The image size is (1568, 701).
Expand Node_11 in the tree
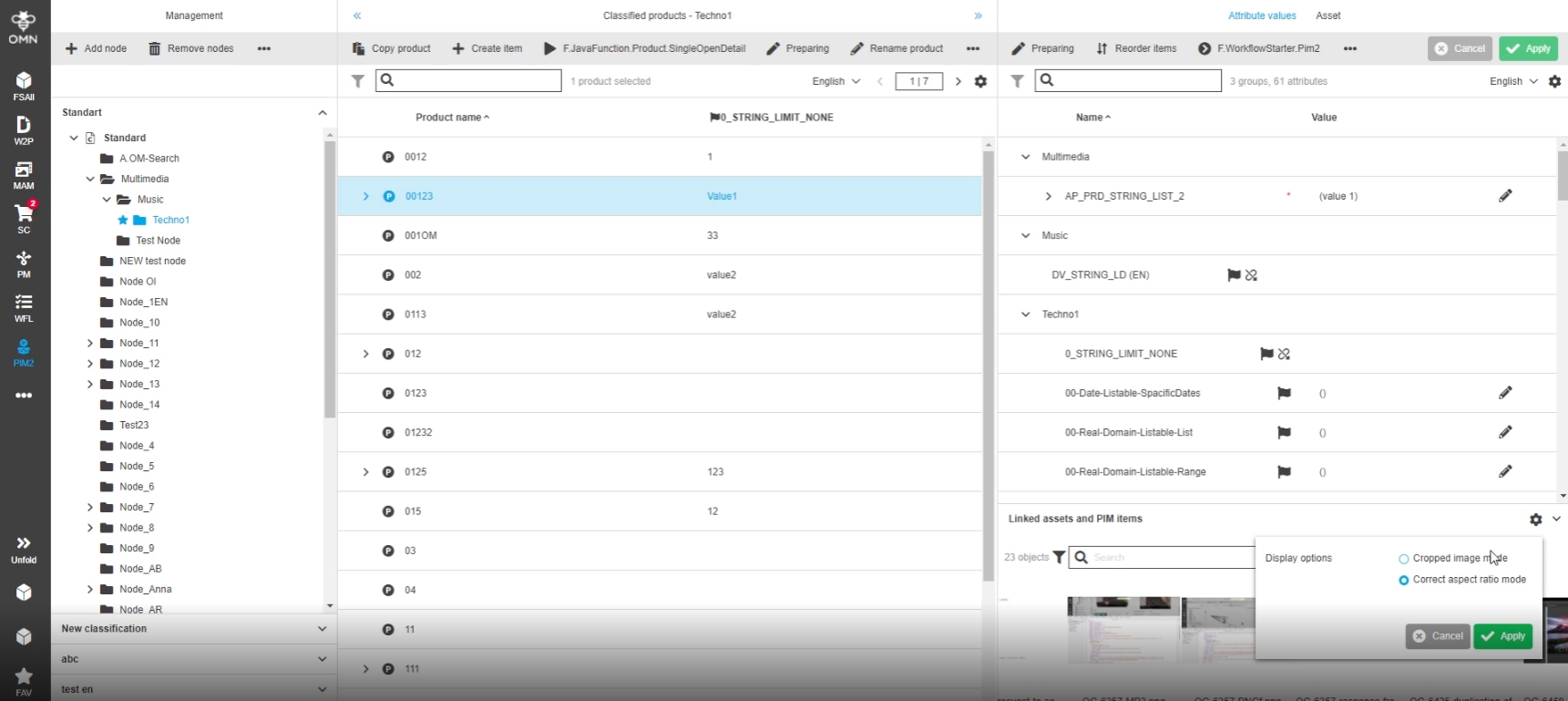[x=90, y=343]
